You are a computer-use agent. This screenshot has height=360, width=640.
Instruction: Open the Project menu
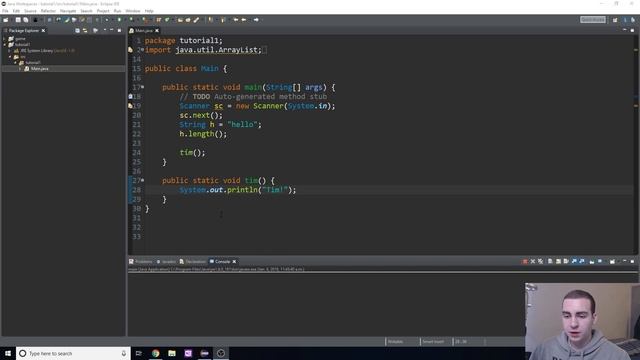pos(103,11)
